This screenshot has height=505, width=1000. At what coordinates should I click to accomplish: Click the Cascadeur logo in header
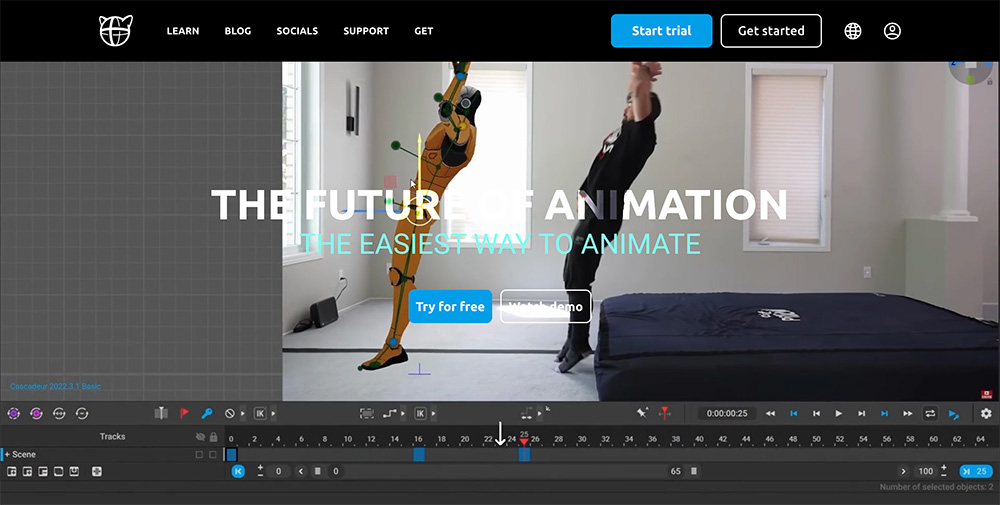(x=115, y=31)
